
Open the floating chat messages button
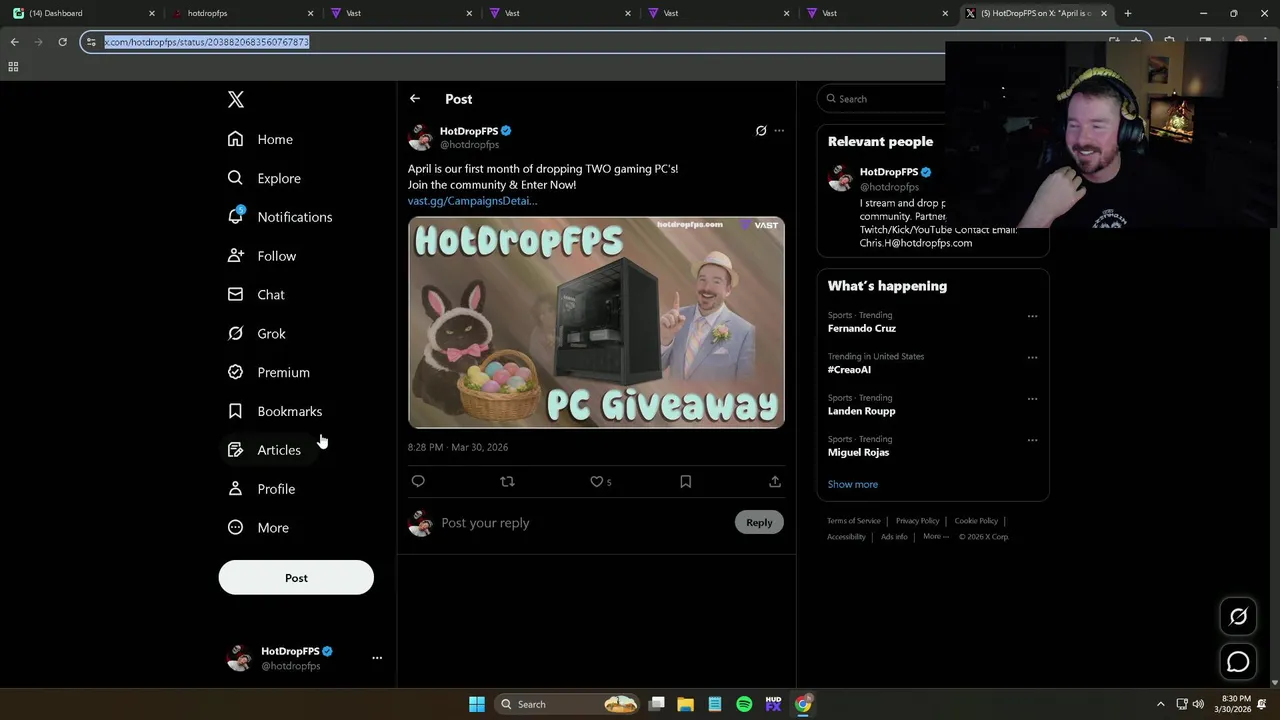[x=1238, y=662]
